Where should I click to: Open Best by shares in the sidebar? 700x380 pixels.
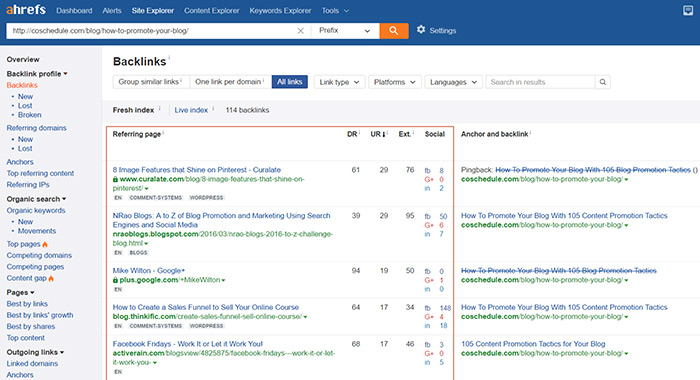click(31, 326)
